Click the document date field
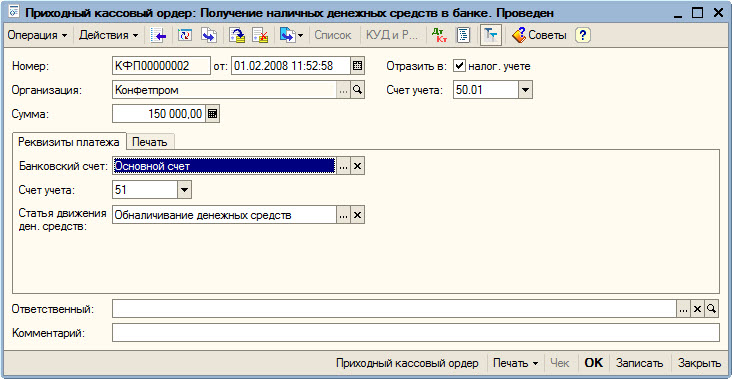 291,66
